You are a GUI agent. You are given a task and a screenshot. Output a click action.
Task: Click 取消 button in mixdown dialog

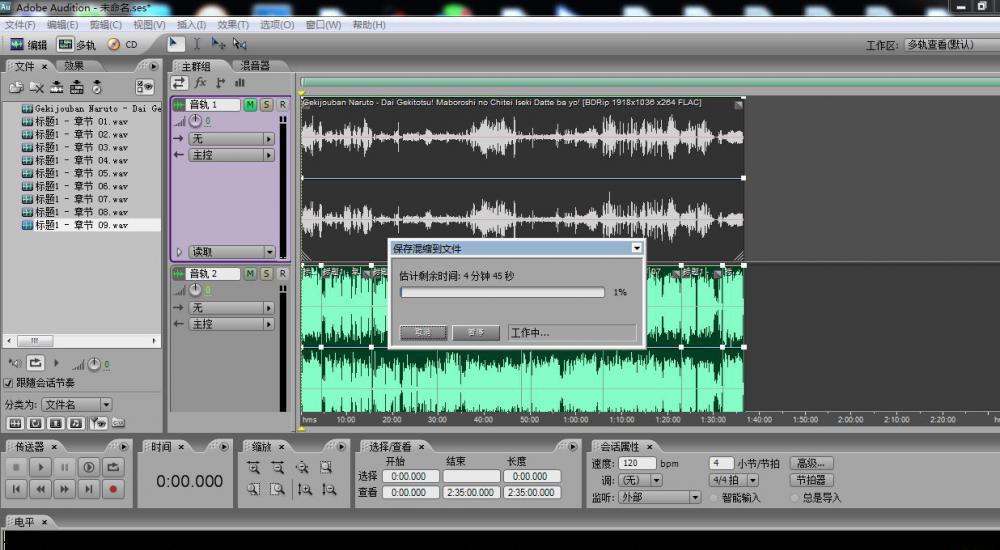point(423,332)
